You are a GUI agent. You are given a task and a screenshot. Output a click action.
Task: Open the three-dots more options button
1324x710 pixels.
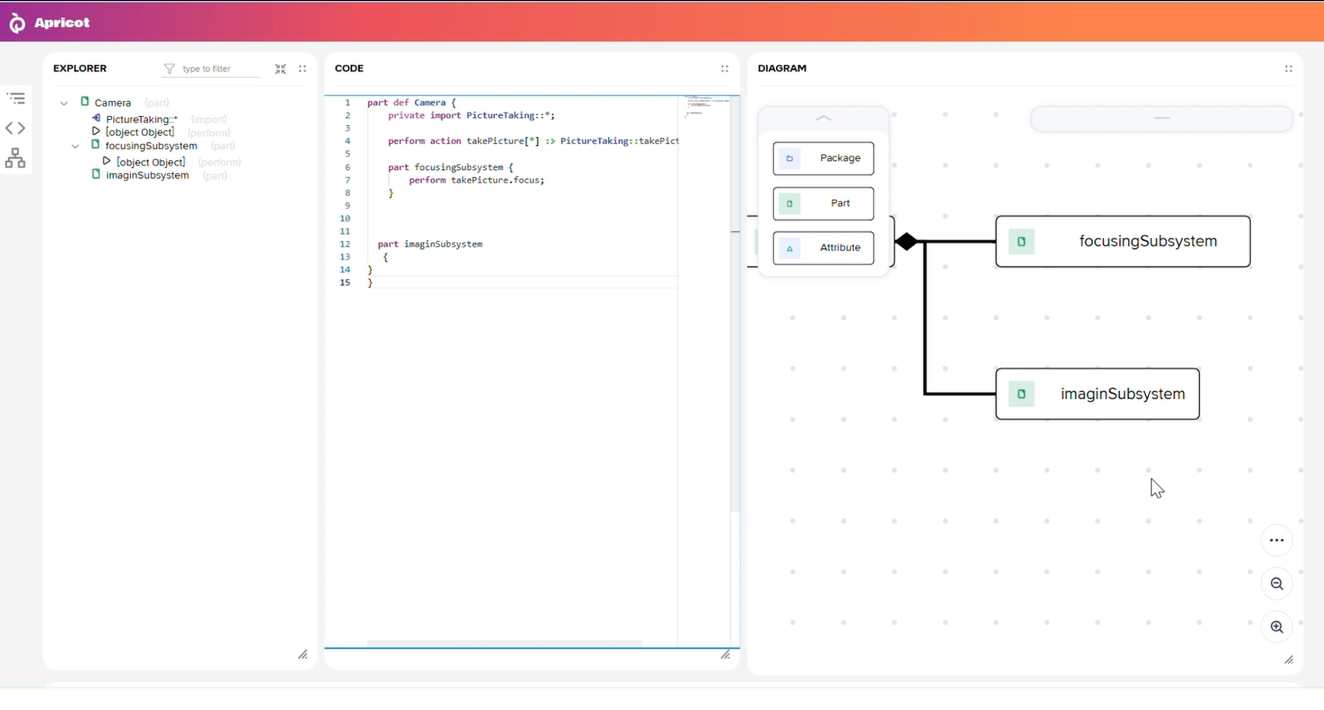point(1277,541)
